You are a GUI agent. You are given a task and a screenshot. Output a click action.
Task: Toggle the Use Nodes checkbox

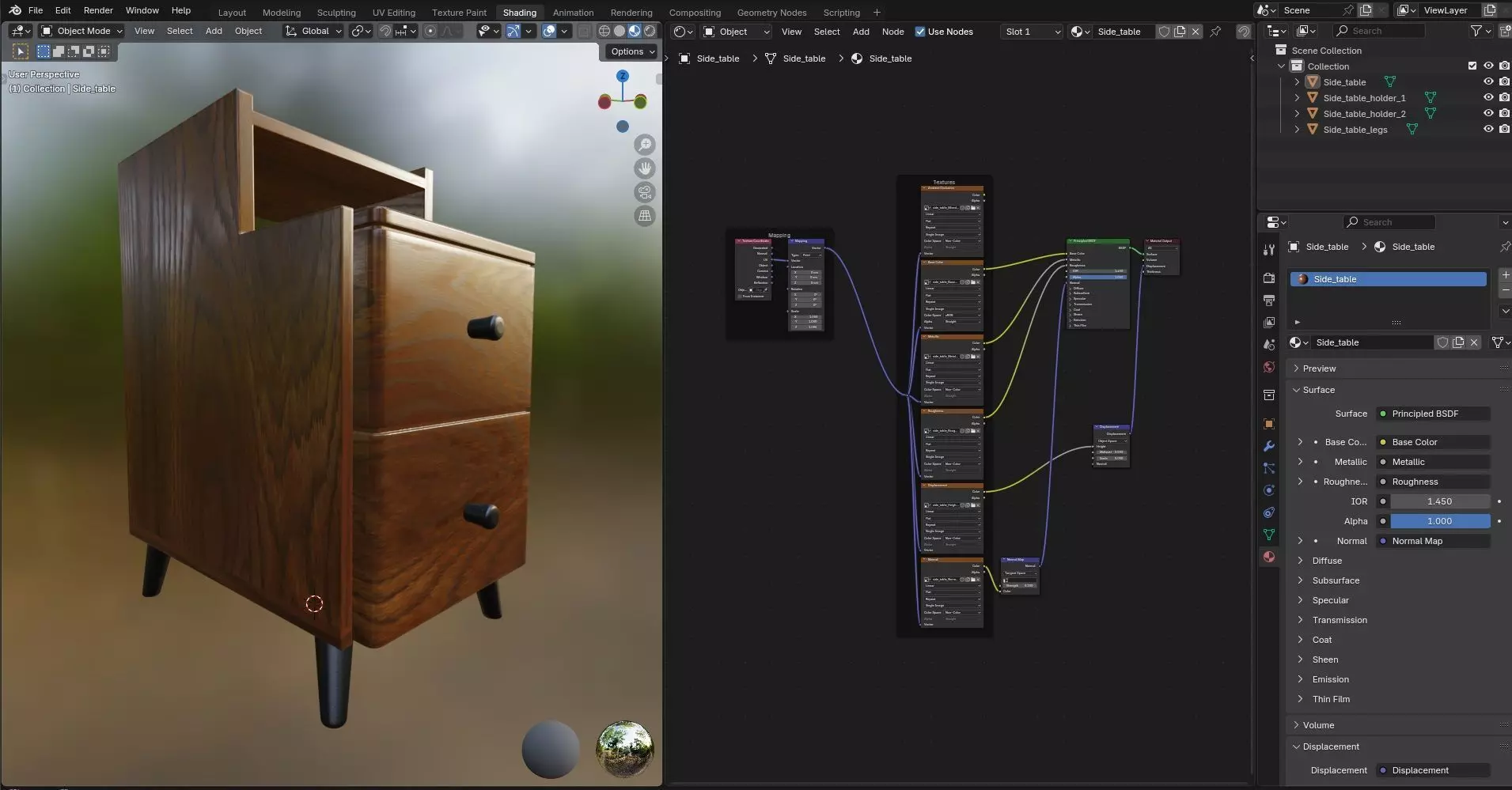coord(920,32)
